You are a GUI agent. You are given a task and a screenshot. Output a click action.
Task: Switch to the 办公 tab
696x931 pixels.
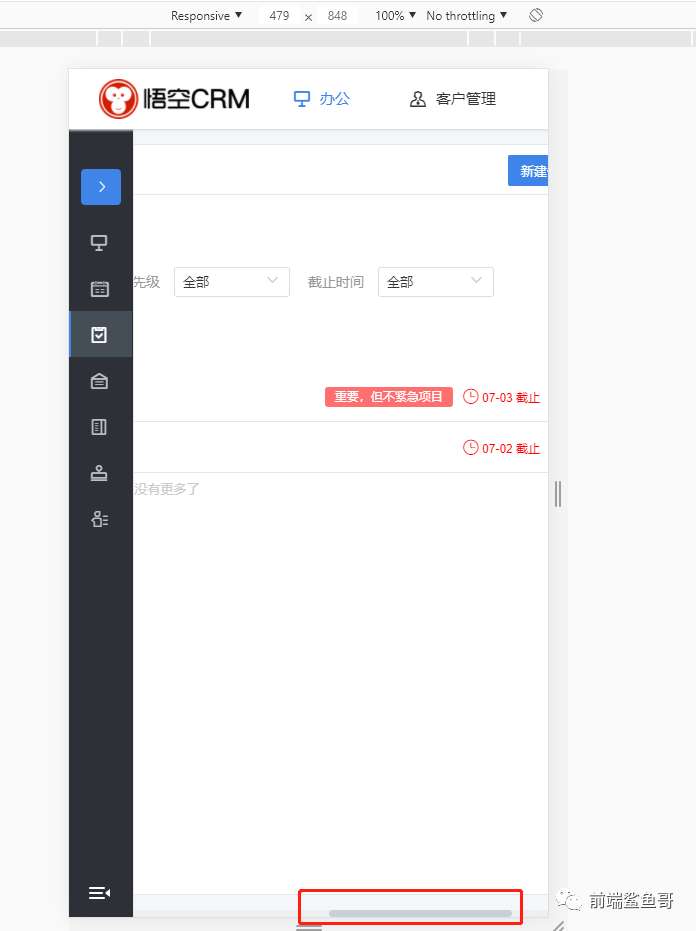[x=322, y=99]
